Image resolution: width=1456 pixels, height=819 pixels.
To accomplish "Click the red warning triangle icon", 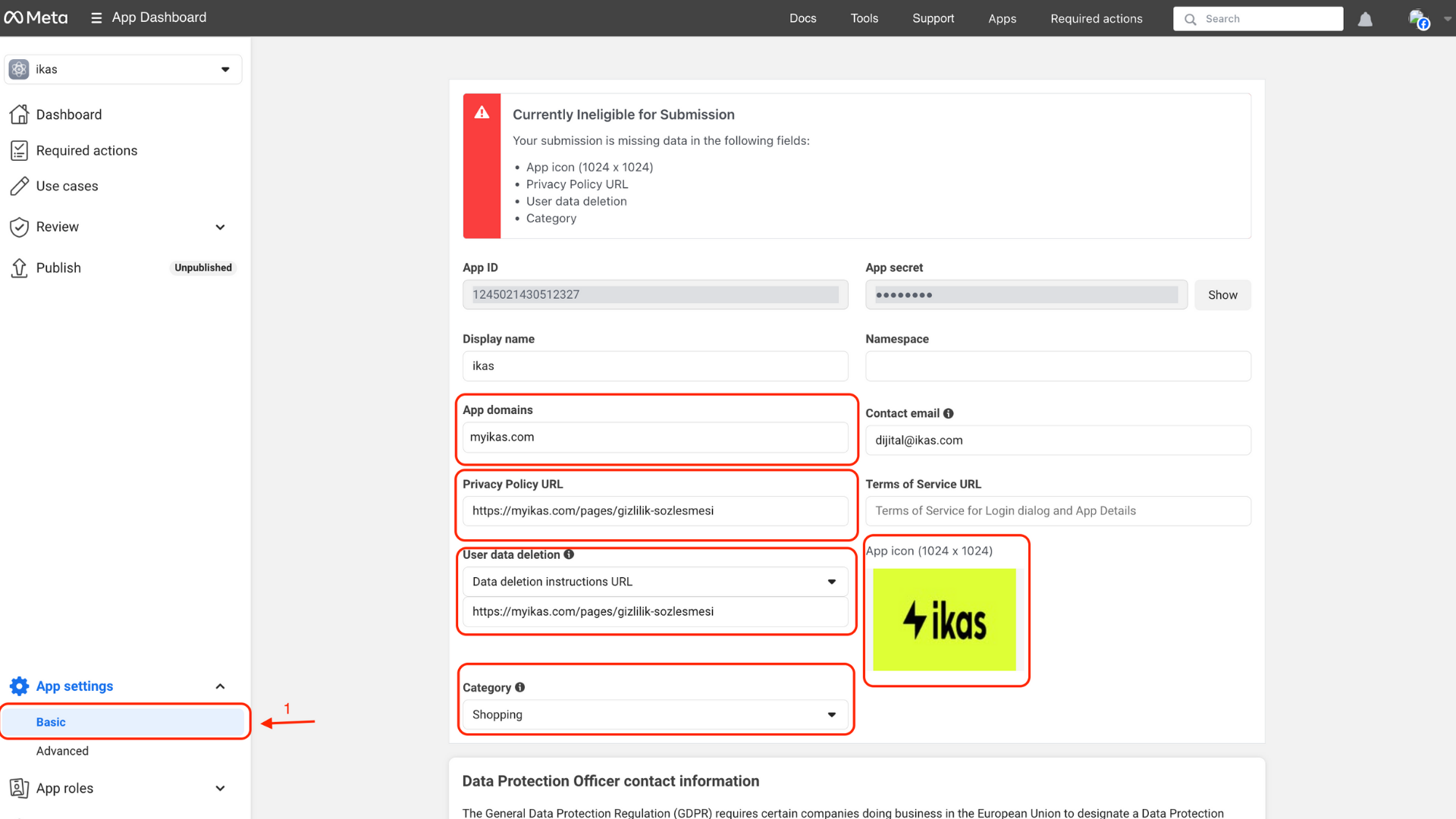I will [482, 113].
